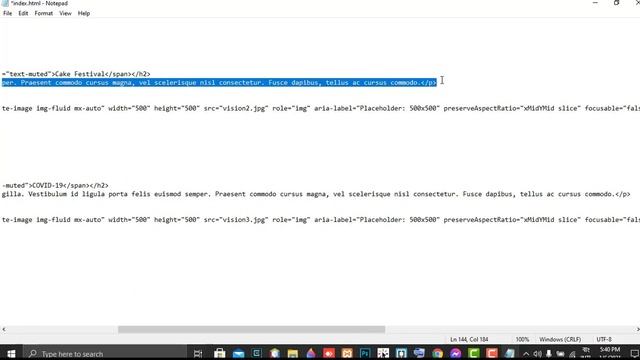Open Google Chrome from the taskbar
The image size is (640, 360).
pos(438,353)
